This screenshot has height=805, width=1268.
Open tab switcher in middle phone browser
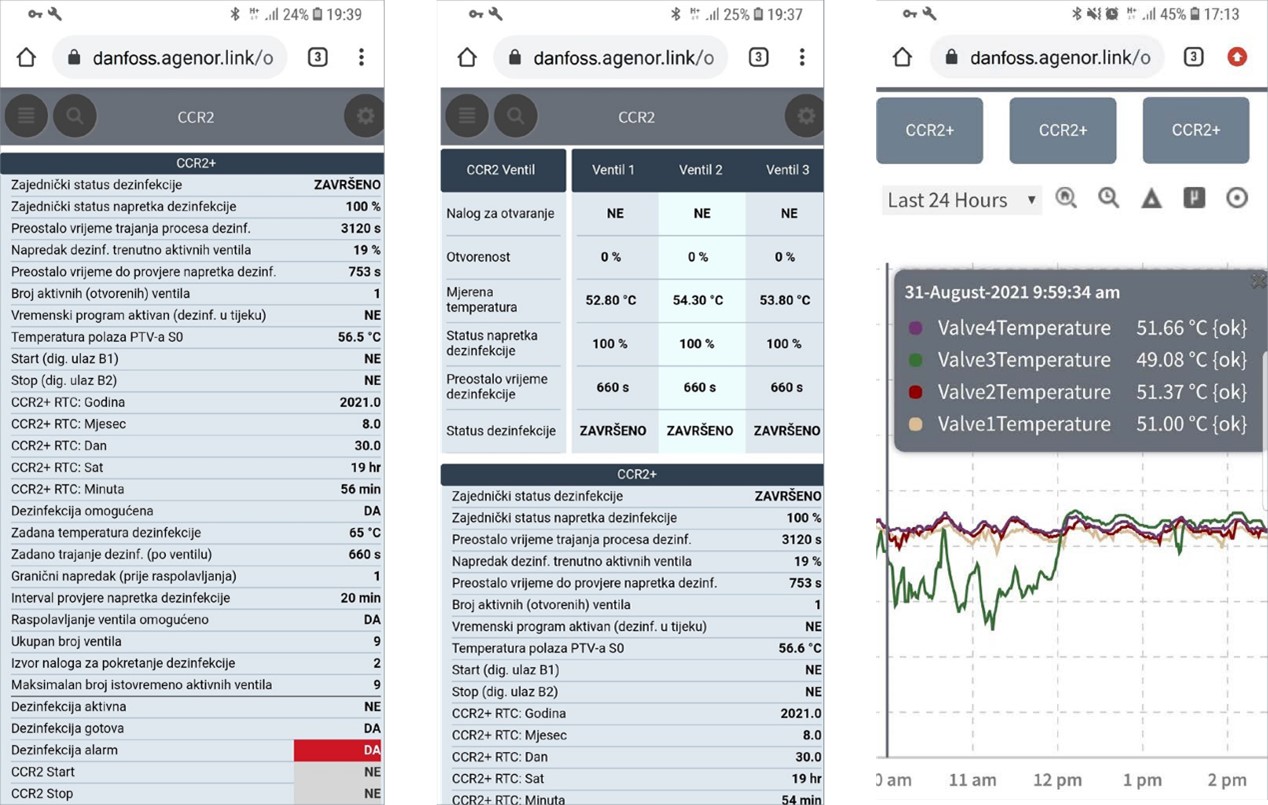click(x=758, y=58)
